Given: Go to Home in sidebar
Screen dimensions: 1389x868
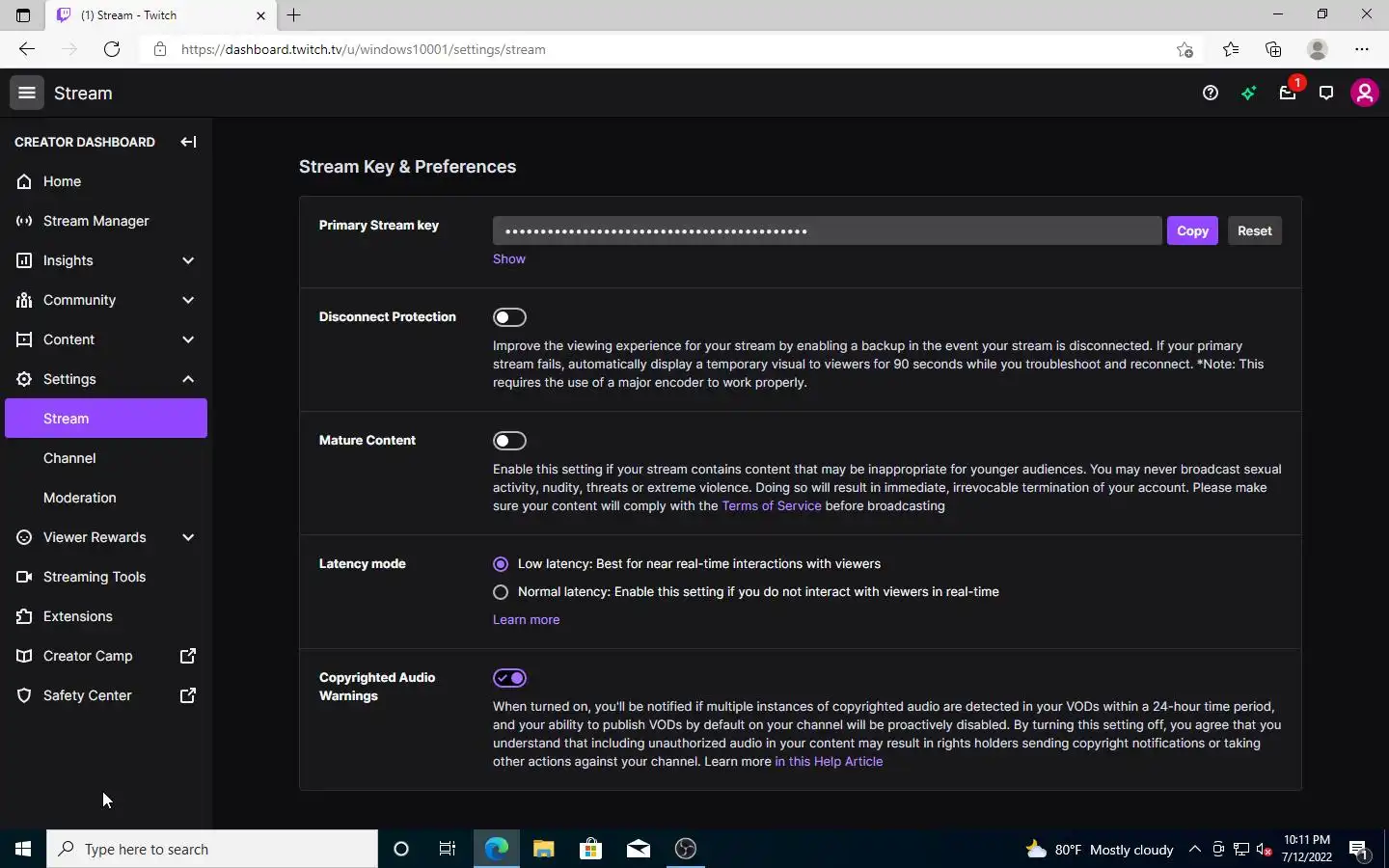Looking at the screenshot, I should (x=106, y=181).
